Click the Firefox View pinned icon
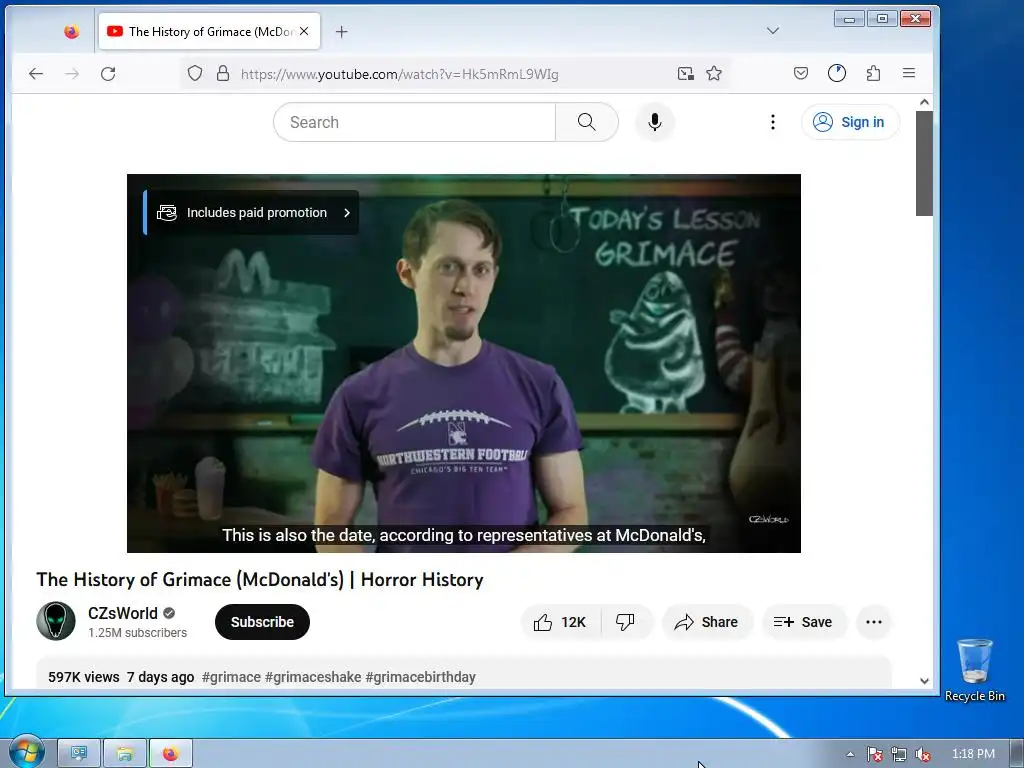1024x768 pixels. pyautogui.click(x=71, y=31)
